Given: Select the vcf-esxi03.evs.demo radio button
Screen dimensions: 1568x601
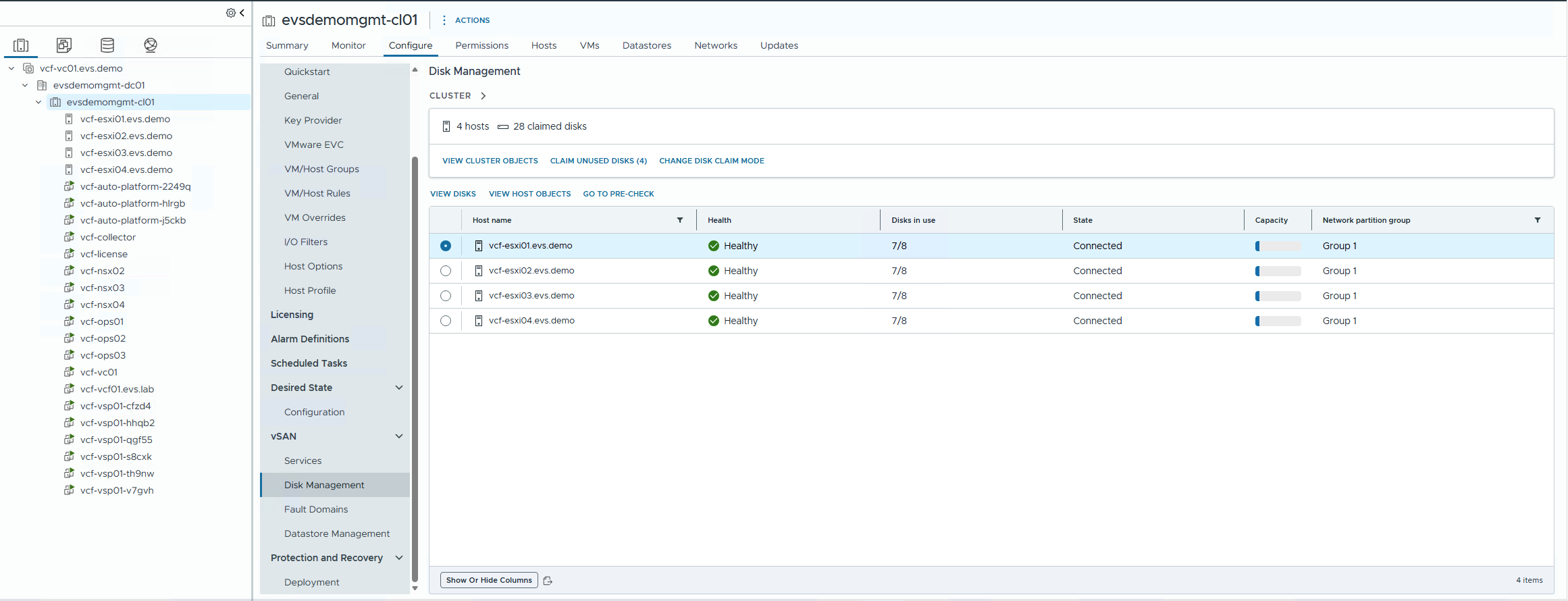Looking at the screenshot, I should pos(446,296).
